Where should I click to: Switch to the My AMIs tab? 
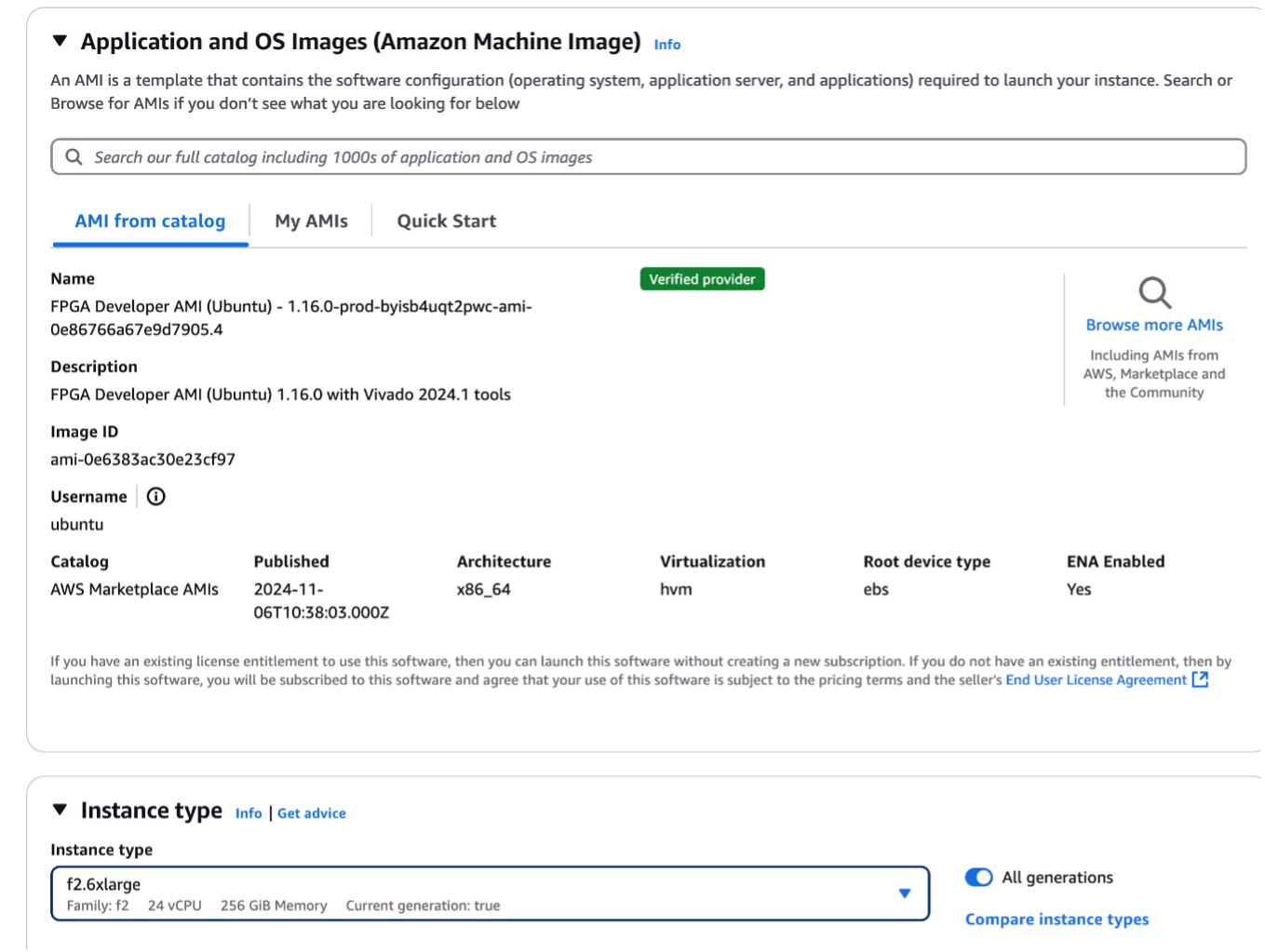coord(311,221)
